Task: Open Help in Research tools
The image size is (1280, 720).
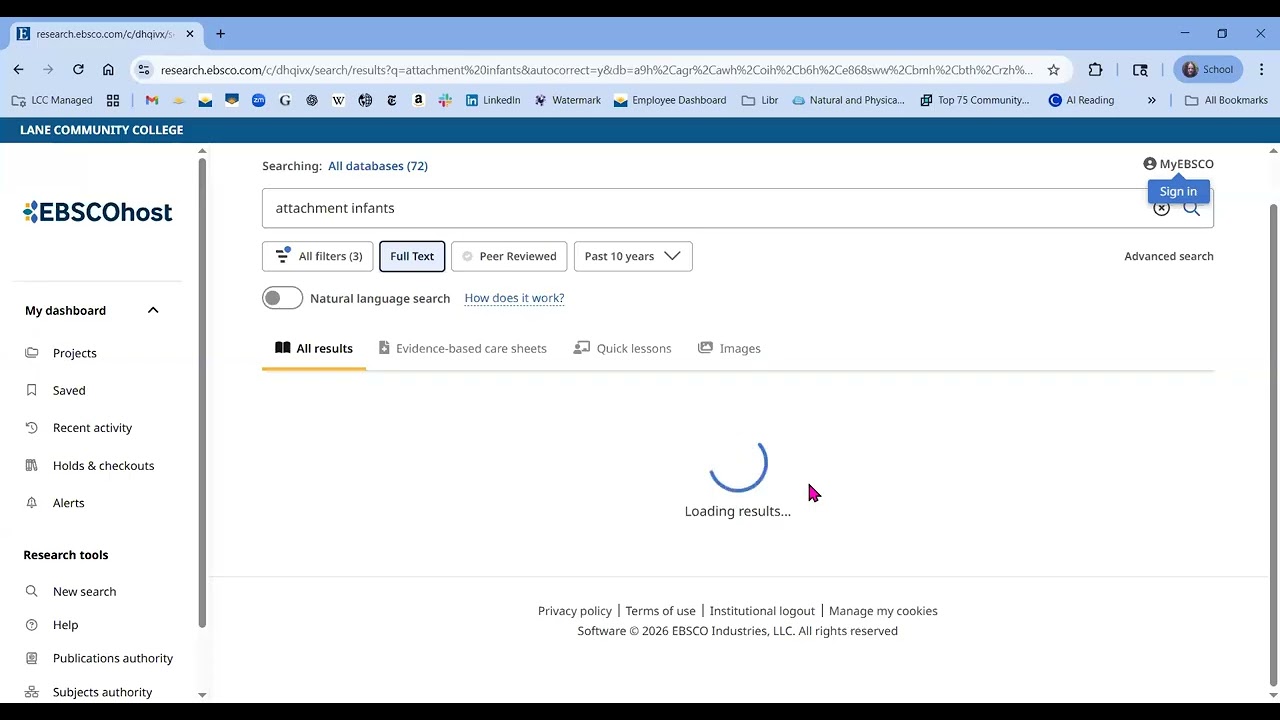Action: pos(65,625)
